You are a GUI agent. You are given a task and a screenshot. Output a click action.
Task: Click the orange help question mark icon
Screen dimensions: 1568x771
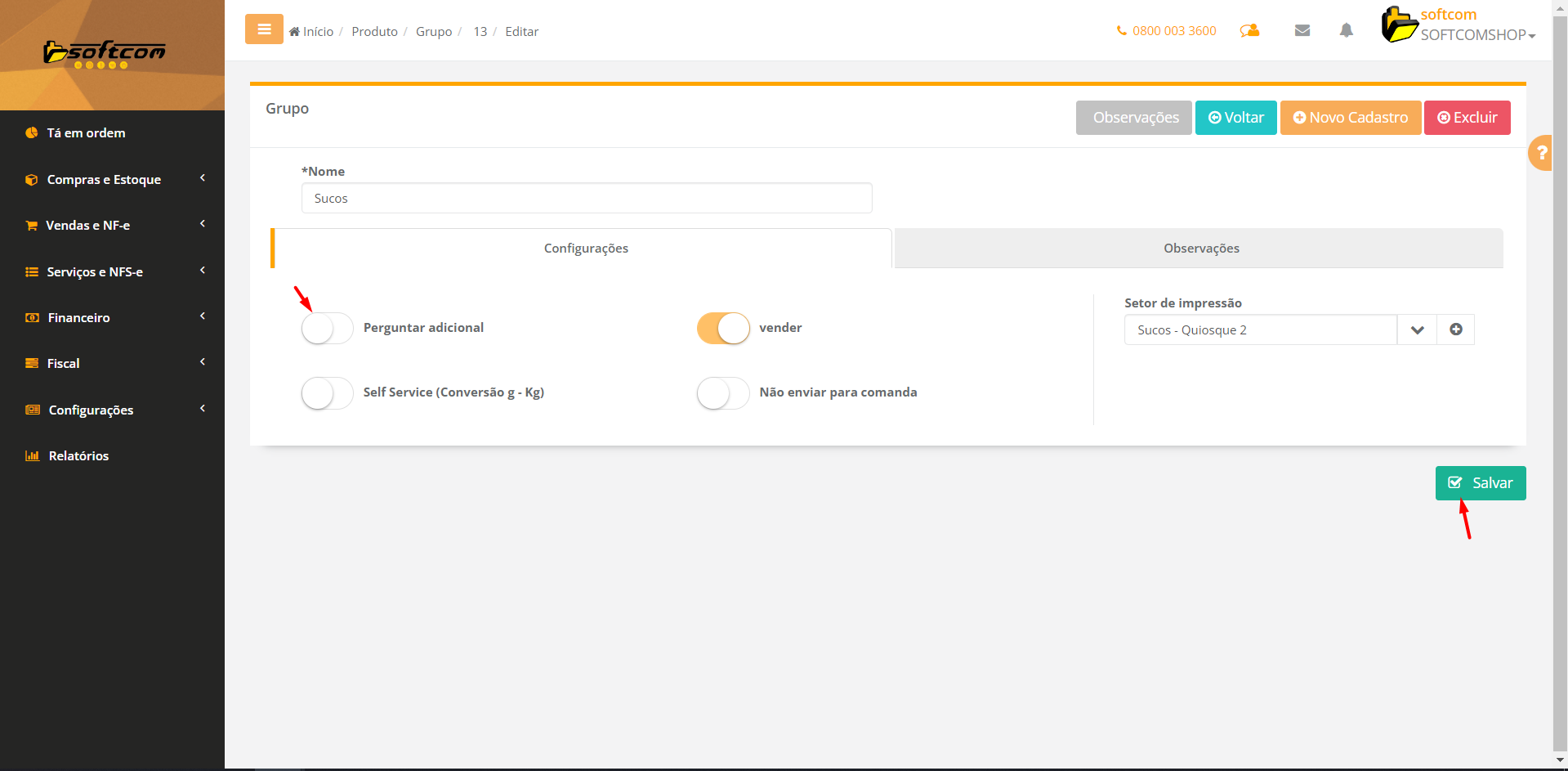coord(1541,153)
